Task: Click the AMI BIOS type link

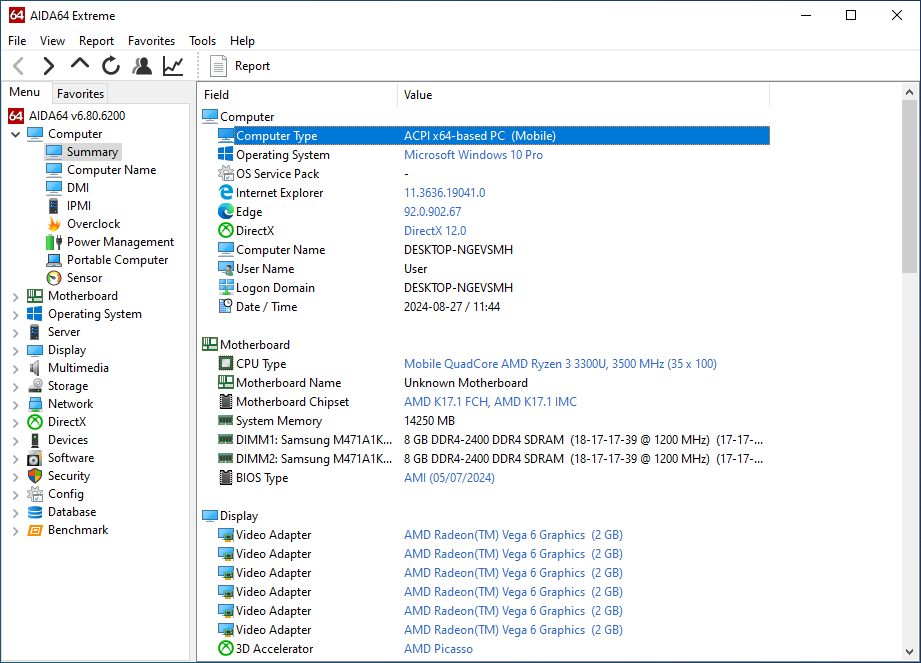Action: pos(449,478)
